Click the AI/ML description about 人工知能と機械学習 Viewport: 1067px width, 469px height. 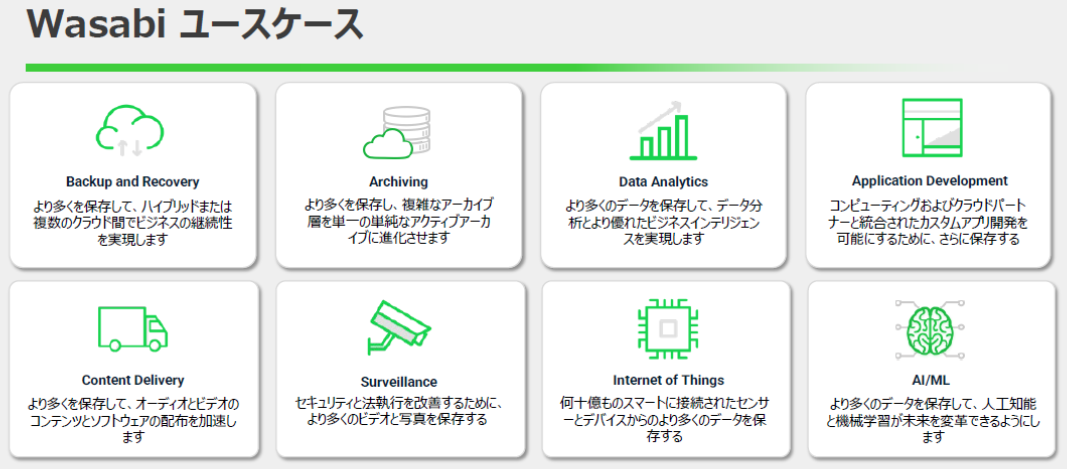pyautogui.click(x=933, y=421)
